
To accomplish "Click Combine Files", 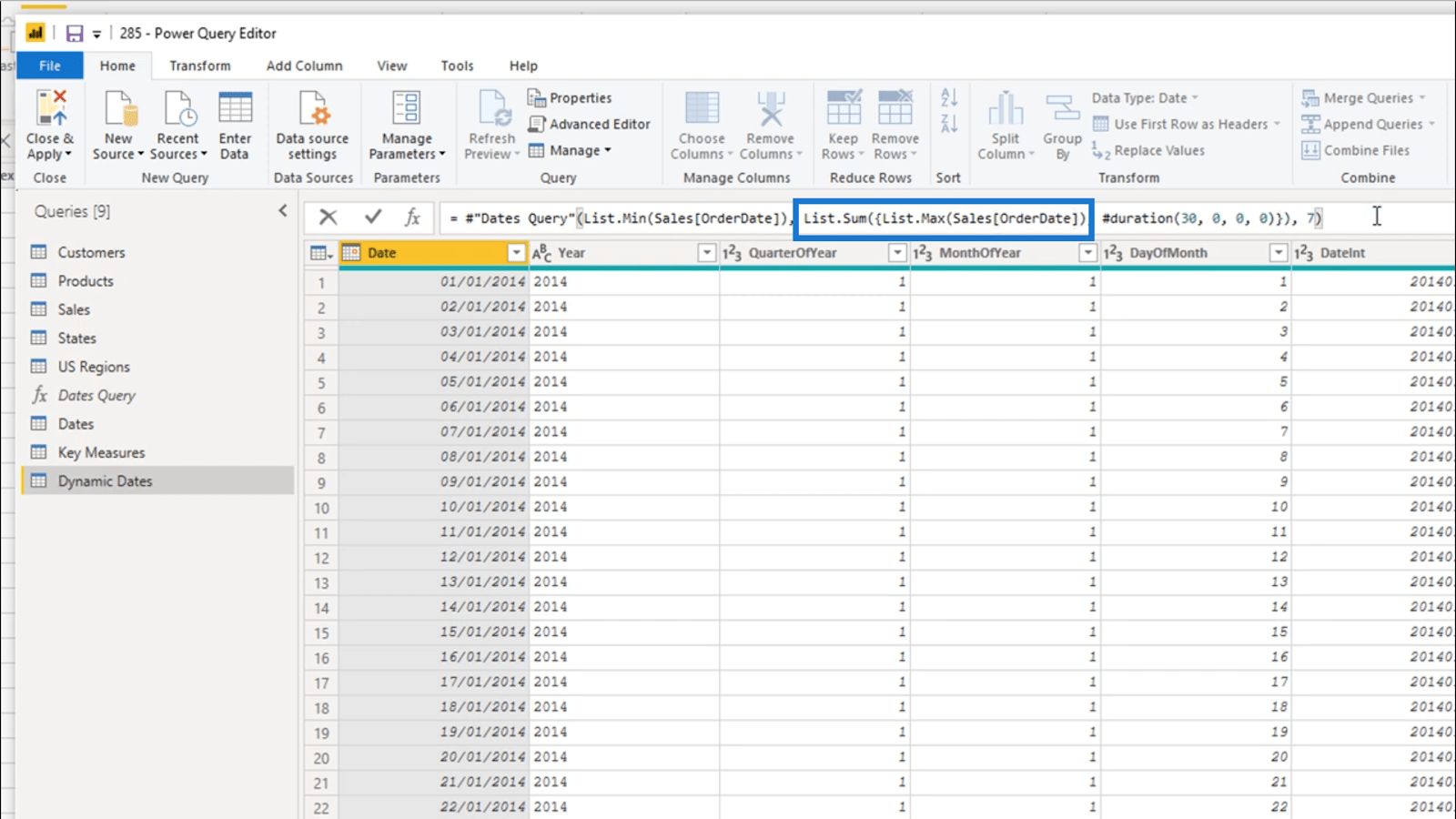I will click(1356, 150).
